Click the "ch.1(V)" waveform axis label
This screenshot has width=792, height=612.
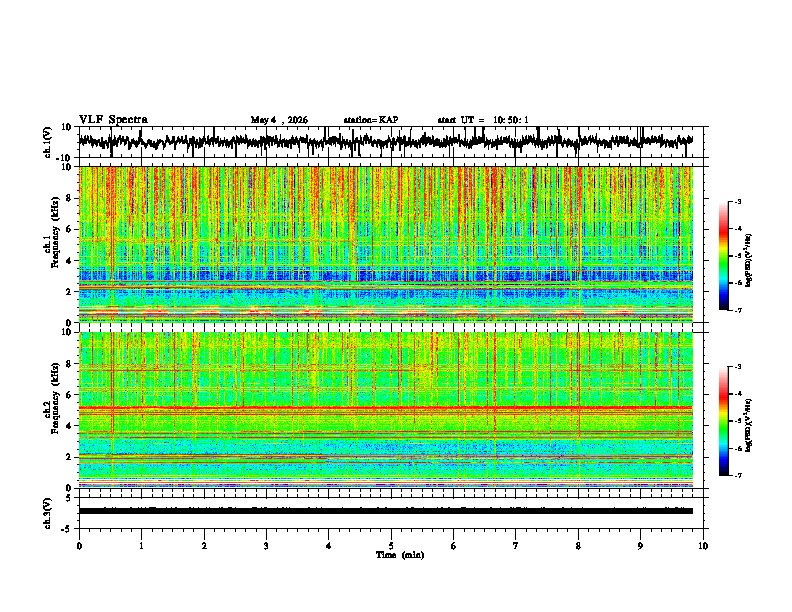click(x=48, y=142)
